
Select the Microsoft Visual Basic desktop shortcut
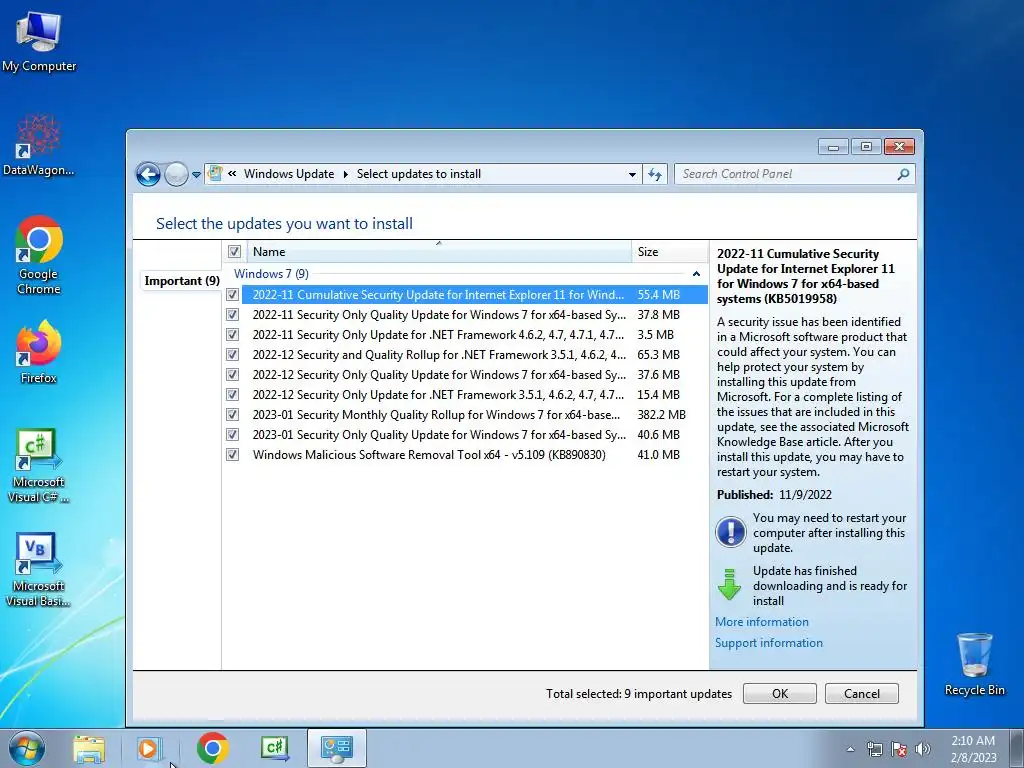pyautogui.click(x=39, y=570)
